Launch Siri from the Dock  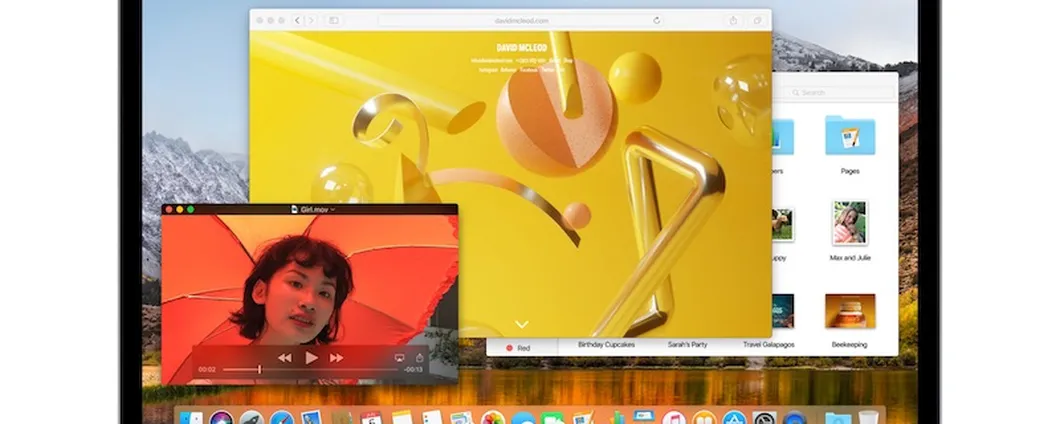[x=221, y=418]
